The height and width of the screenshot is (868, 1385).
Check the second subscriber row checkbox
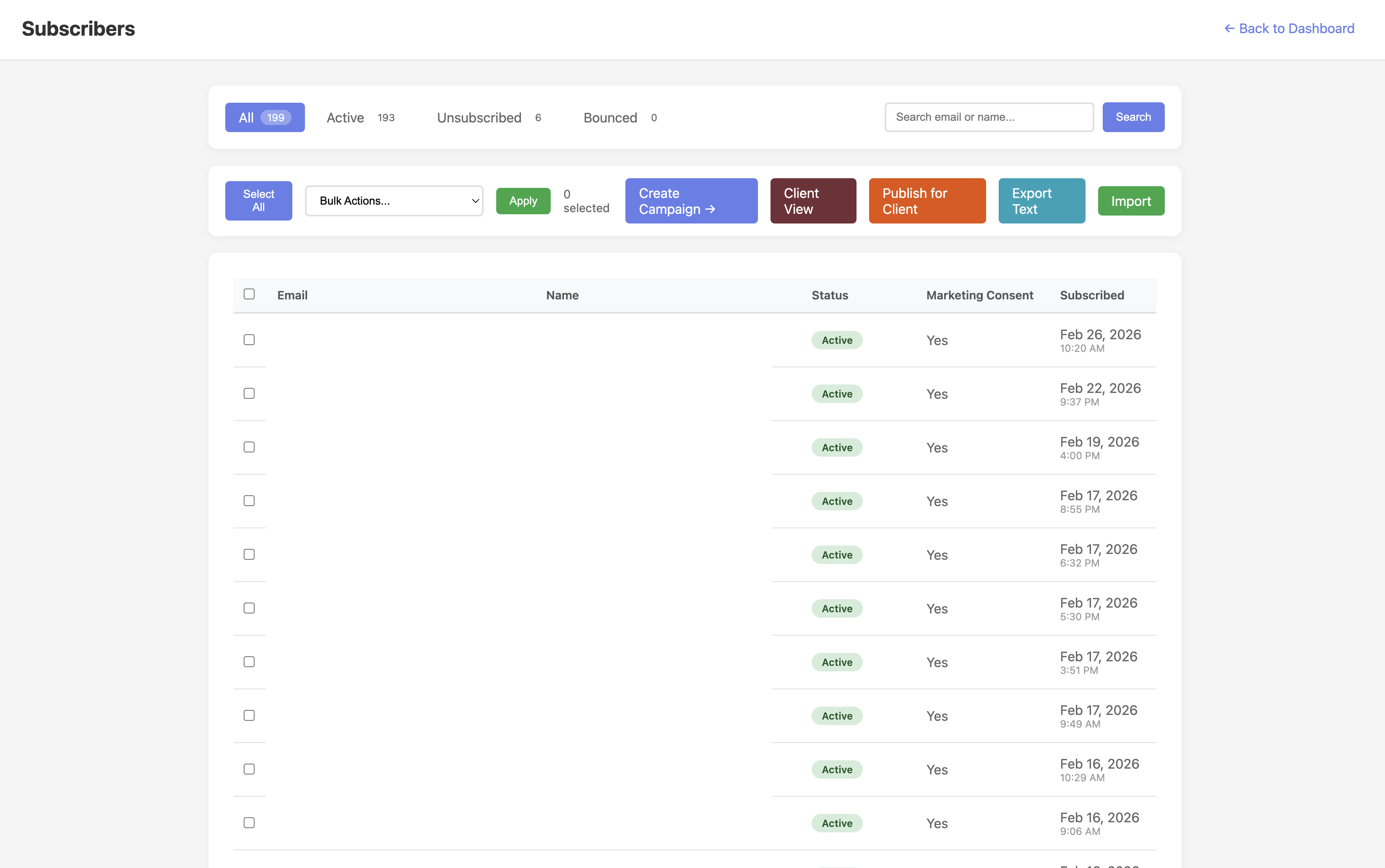(249, 393)
